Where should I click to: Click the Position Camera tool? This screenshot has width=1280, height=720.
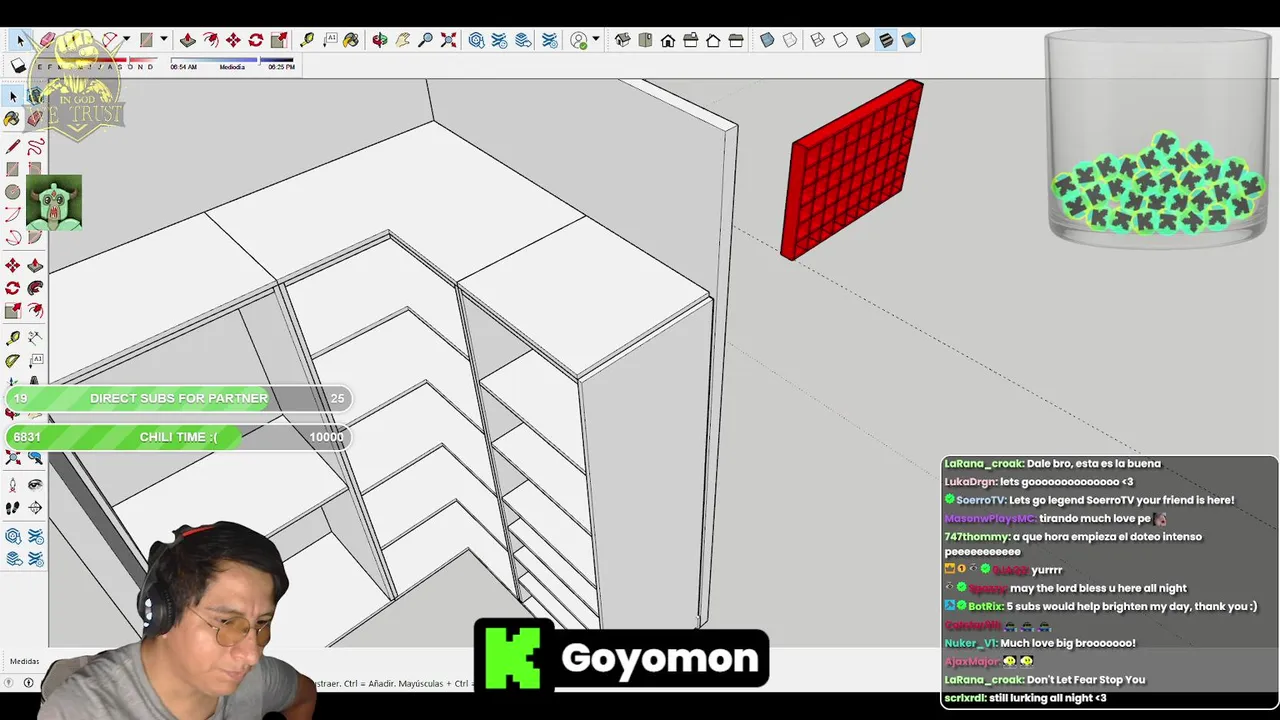coord(12,485)
